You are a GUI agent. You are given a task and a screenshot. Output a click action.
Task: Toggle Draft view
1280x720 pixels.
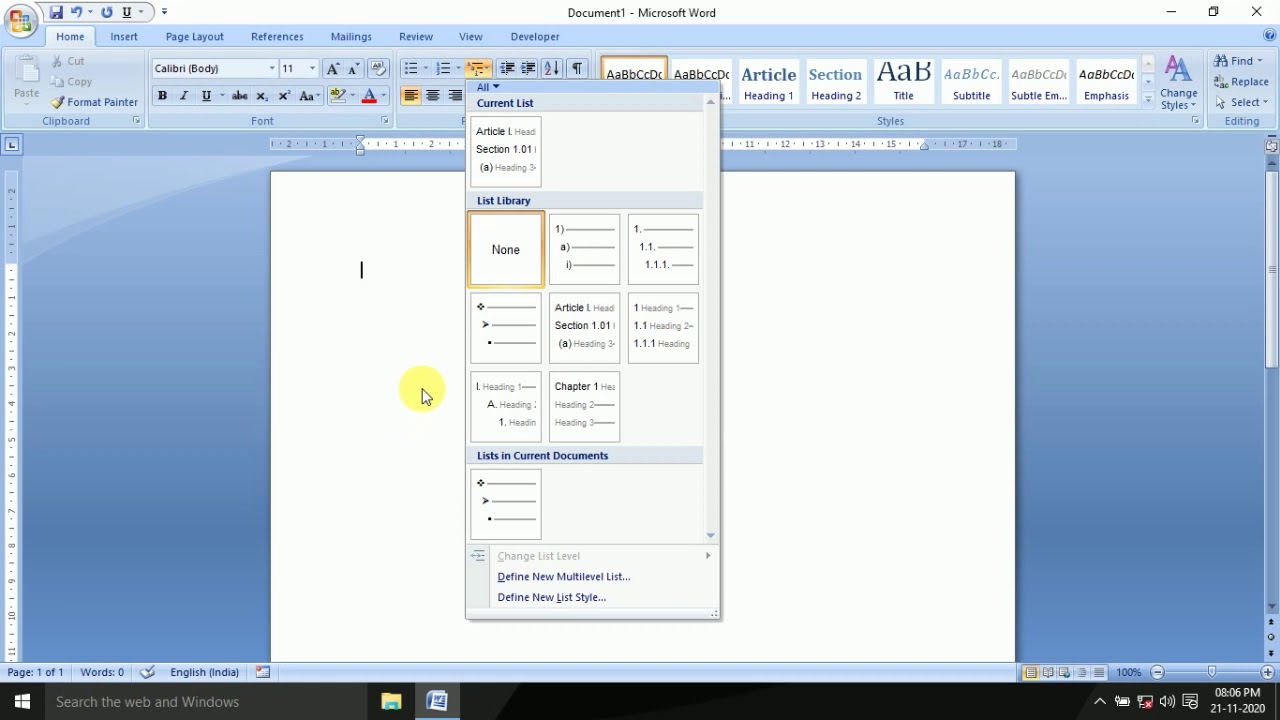click(1099, 673)
